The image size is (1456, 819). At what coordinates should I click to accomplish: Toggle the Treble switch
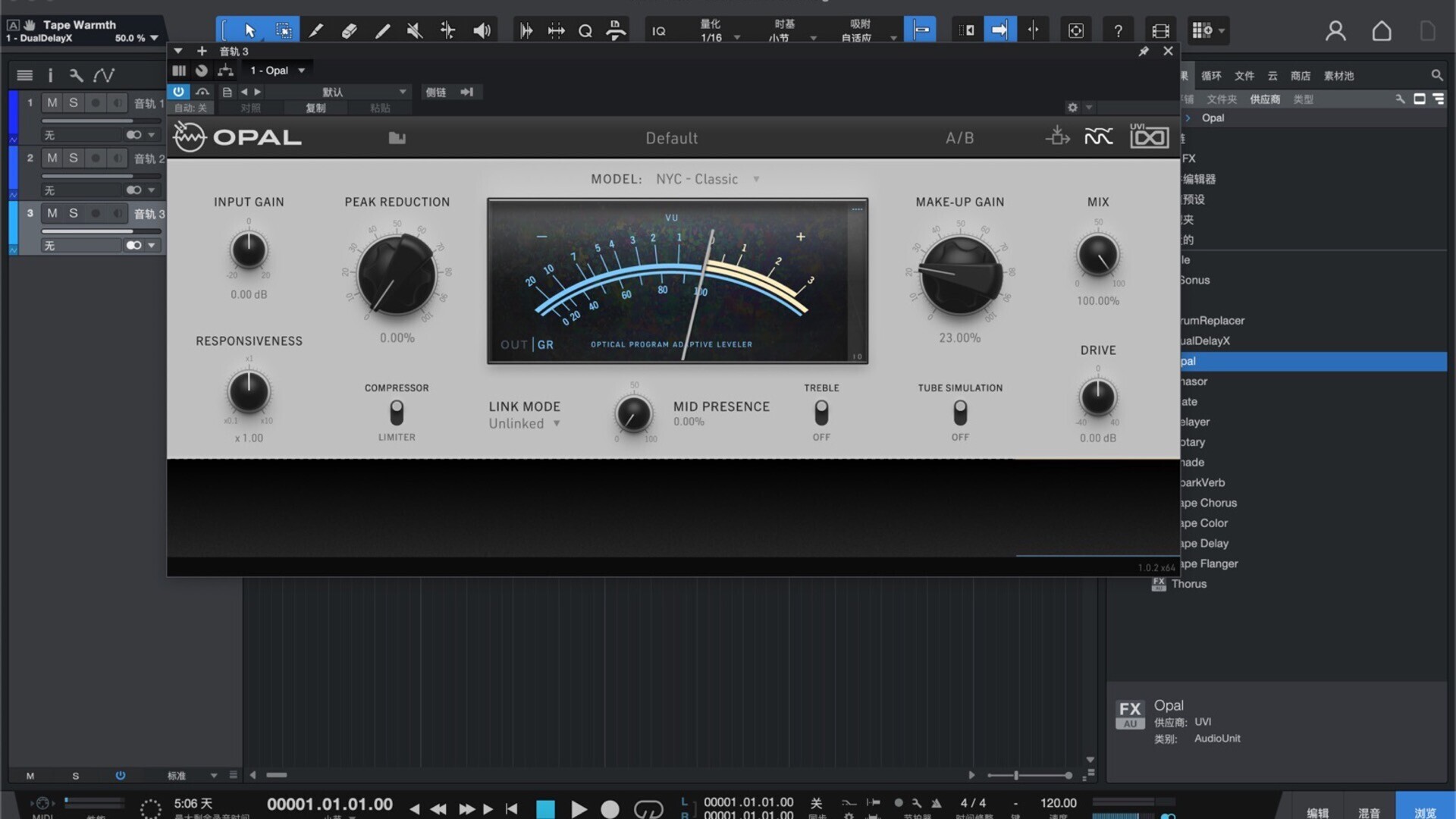821,413
